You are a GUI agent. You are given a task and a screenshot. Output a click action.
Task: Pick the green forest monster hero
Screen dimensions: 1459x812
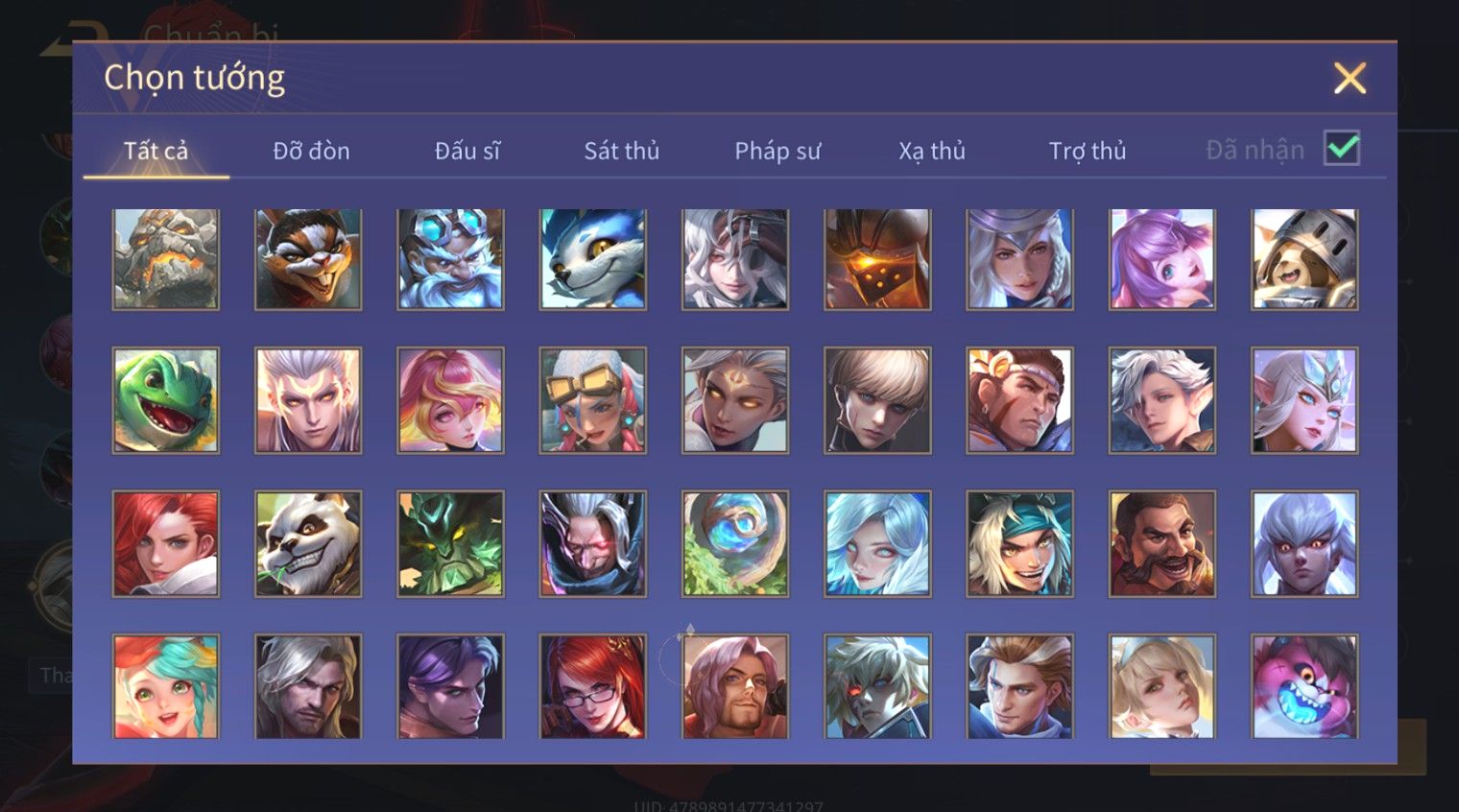coord(450,543)
